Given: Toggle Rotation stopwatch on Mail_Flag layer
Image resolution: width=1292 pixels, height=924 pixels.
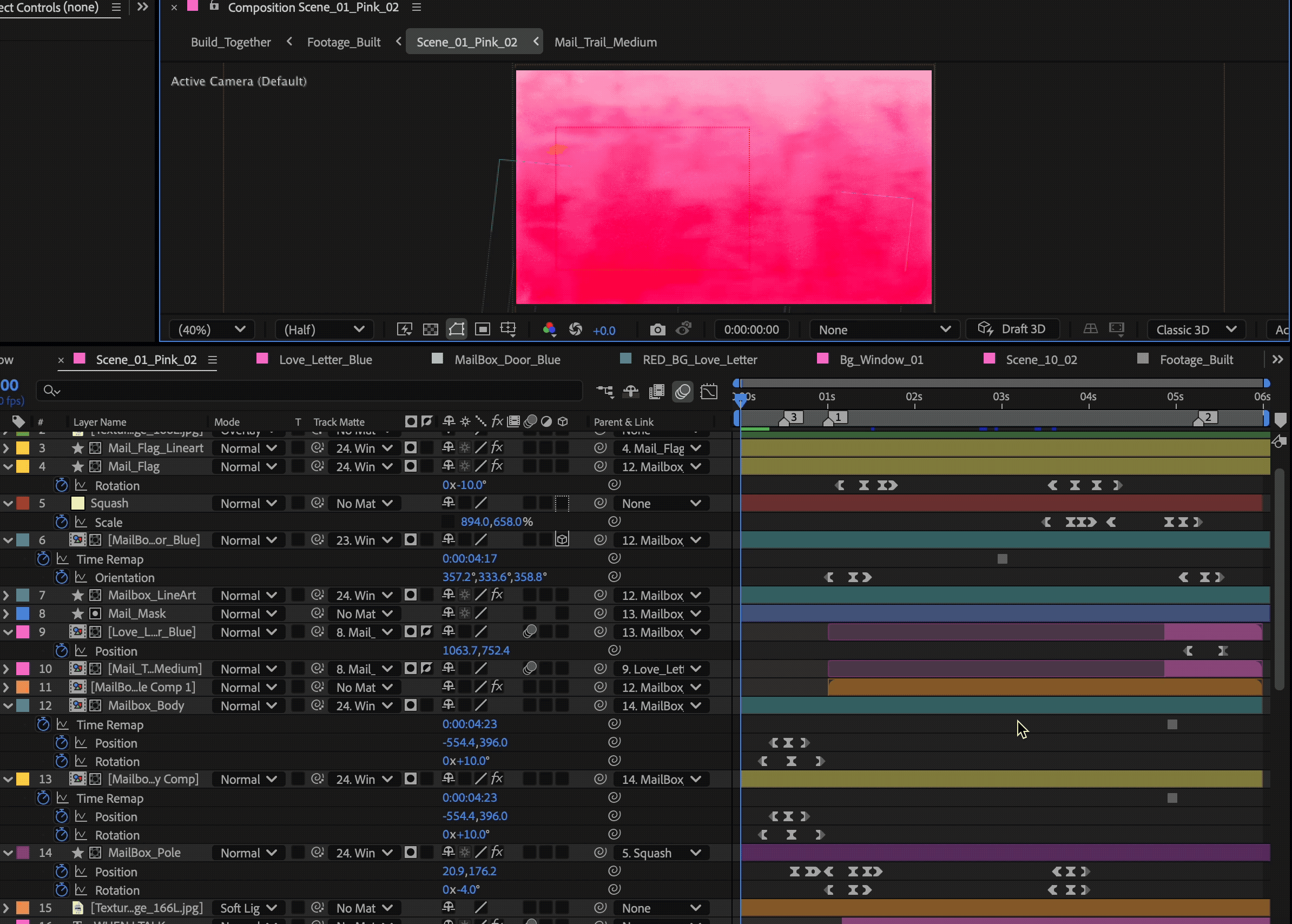Looking at the screenshot, I should 62,485.
